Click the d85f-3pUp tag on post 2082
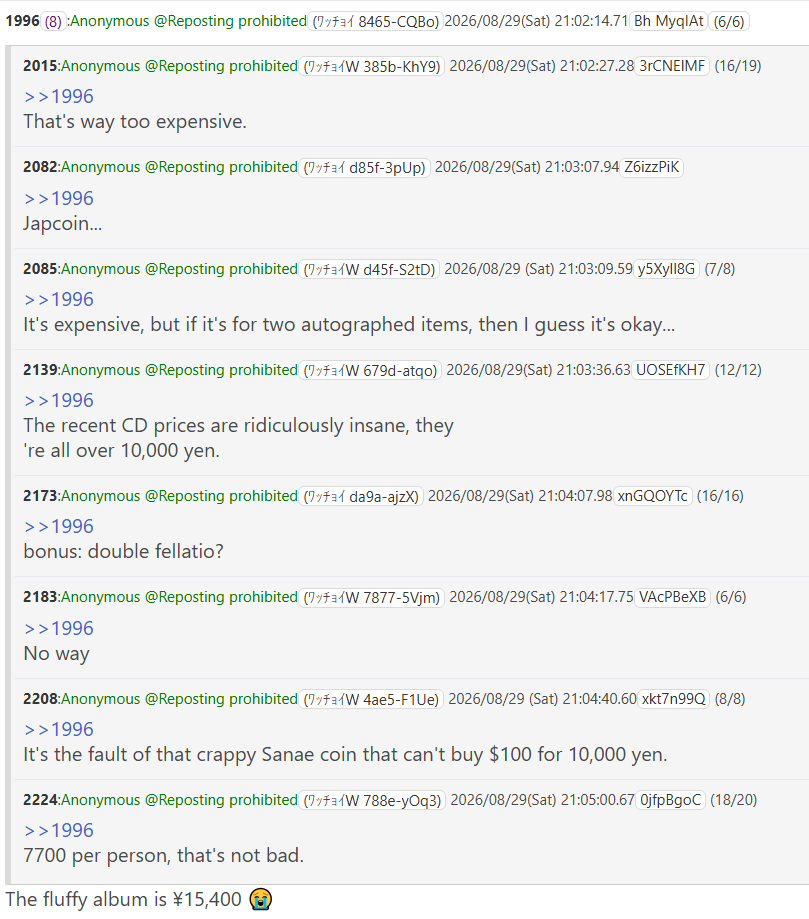Image resolution: width=809 pixels, height=919 pixels. coord(365,168)
